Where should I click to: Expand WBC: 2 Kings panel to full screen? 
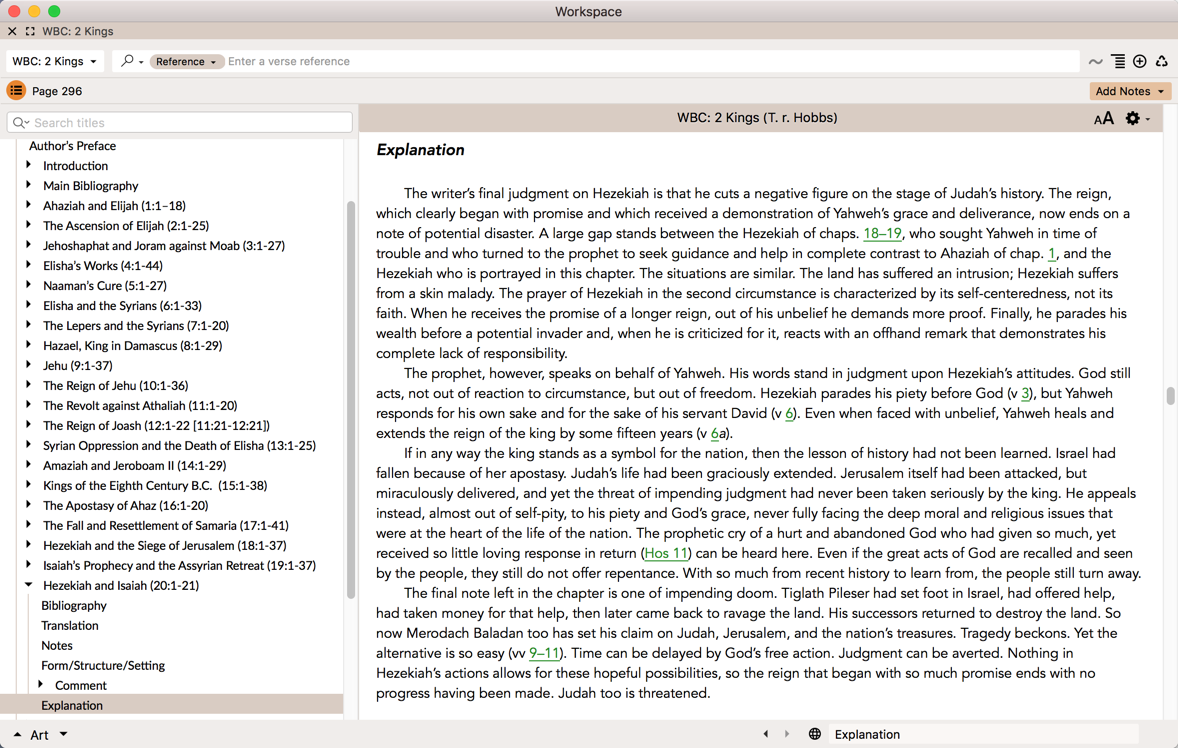[30, 32]
